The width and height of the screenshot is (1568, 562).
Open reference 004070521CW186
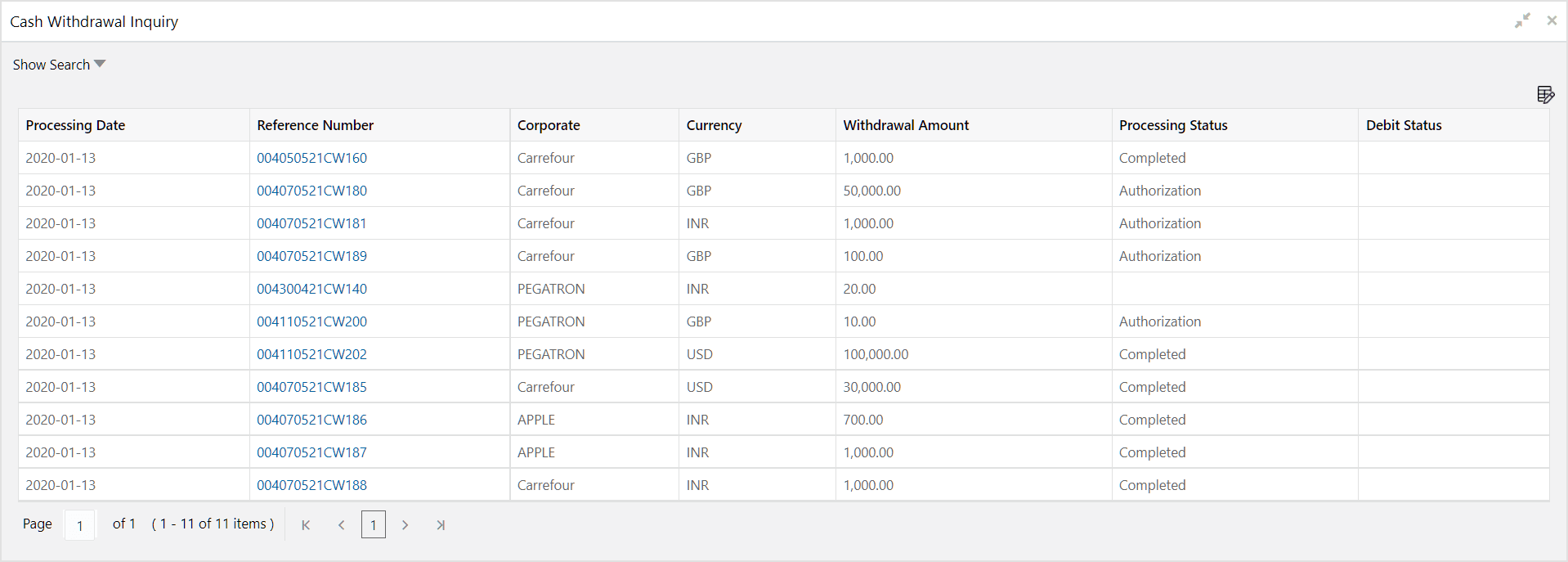[x=311, y=420]
